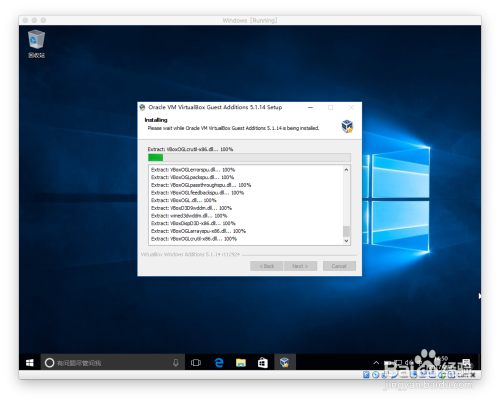Select log row VBoxOGLerrorspu.dll
Screen dimensions: 500x402
pyautogui.click(x=193, y=170)
